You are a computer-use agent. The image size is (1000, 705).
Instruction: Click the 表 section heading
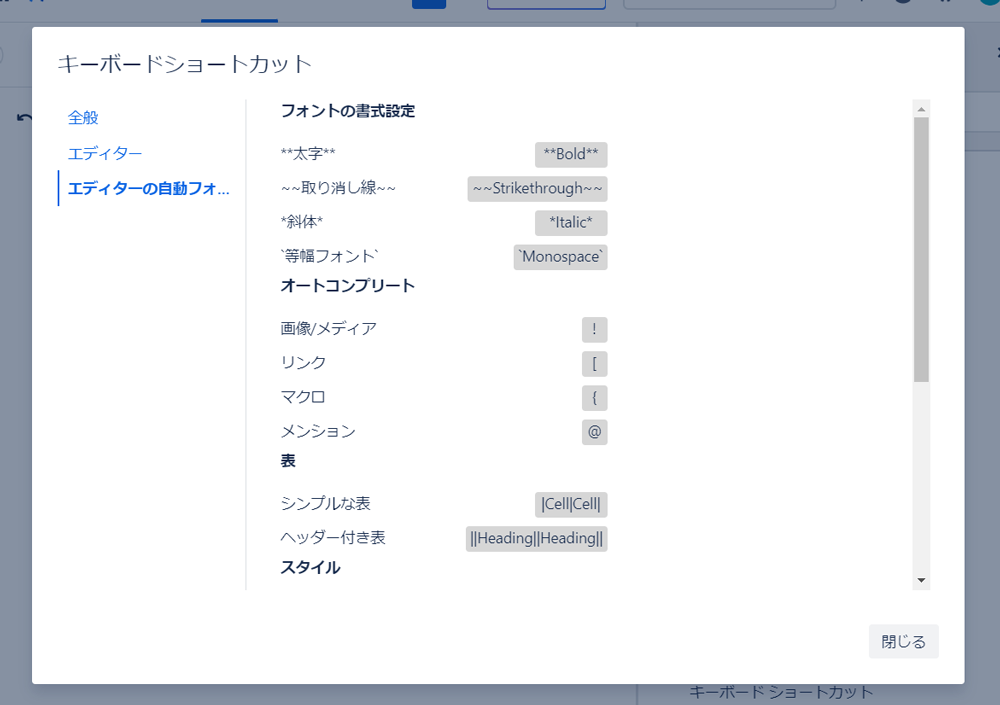[x=288, y=461]
